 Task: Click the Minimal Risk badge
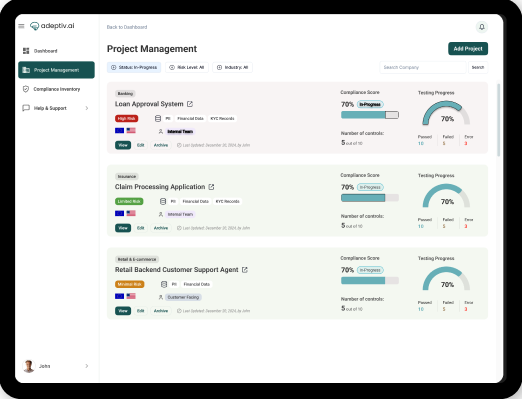coord(130,284)
